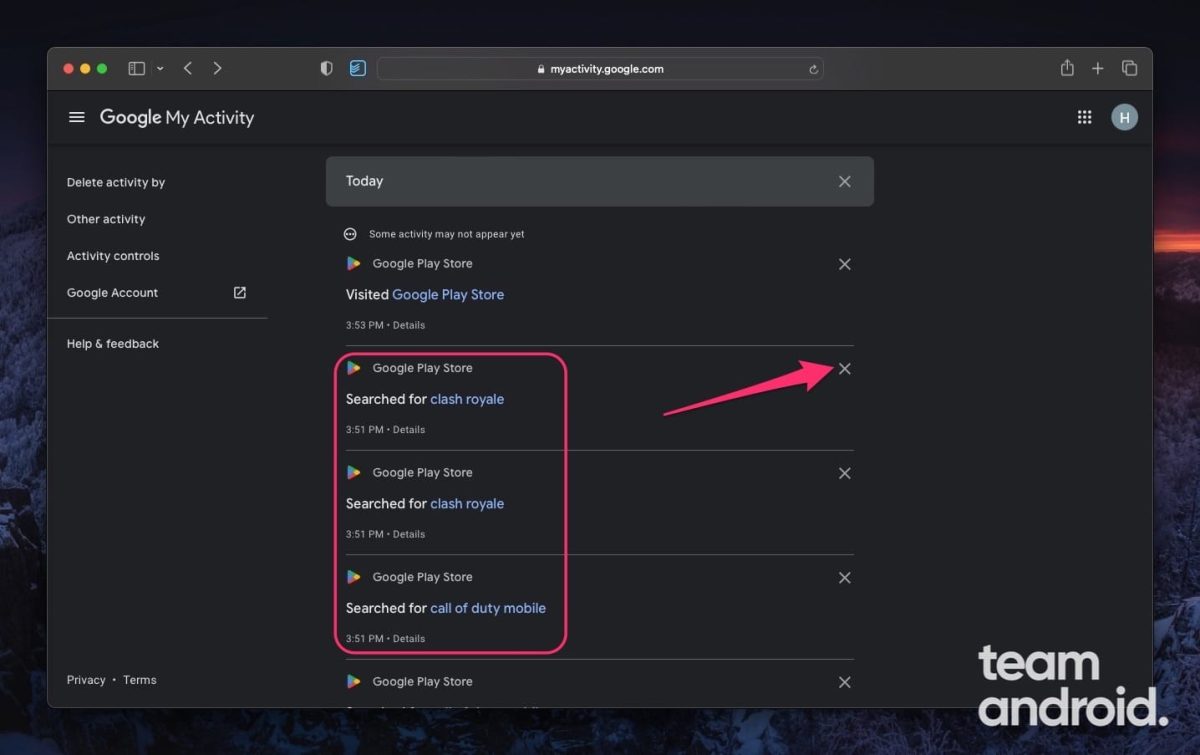Viewport: 1200px width, 755px height.
Task: Open the Google Account external link icon
Action: pyautogui.click(x=239, y=292)
